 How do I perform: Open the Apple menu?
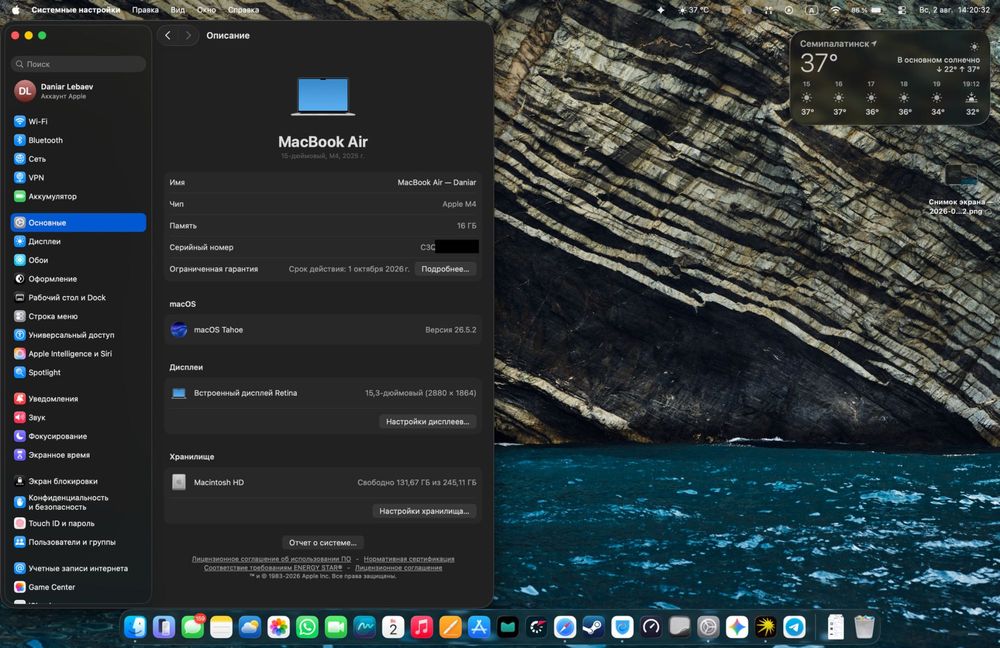(x=15, y=10)
